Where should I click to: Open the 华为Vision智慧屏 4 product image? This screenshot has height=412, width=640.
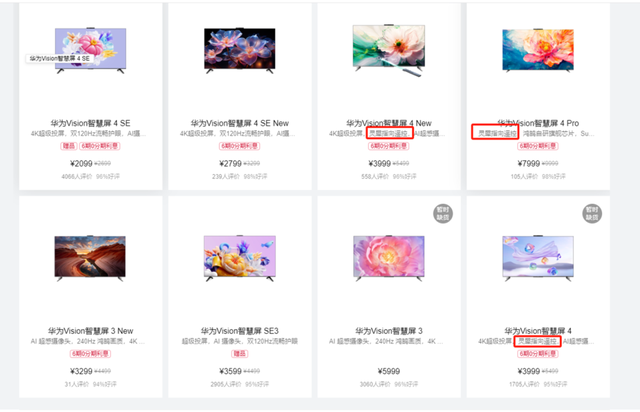[538, 258]
